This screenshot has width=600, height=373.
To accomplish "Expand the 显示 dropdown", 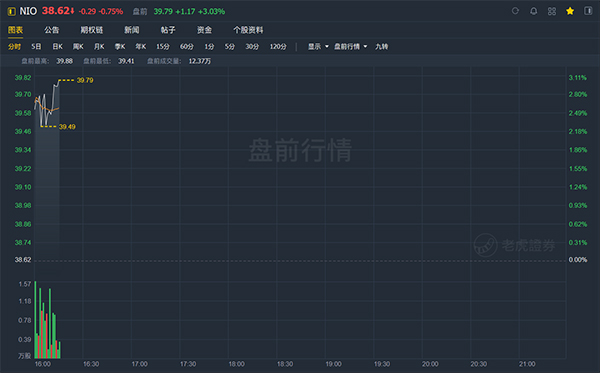I will tap(318, 46).
